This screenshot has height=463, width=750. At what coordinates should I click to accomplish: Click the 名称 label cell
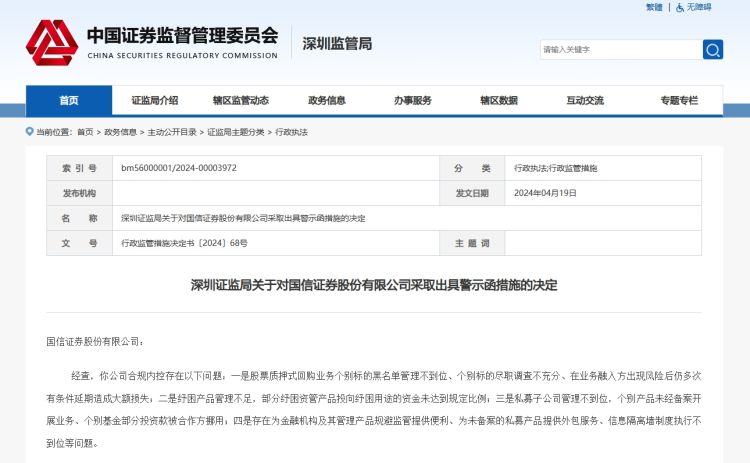coord(79,218)
